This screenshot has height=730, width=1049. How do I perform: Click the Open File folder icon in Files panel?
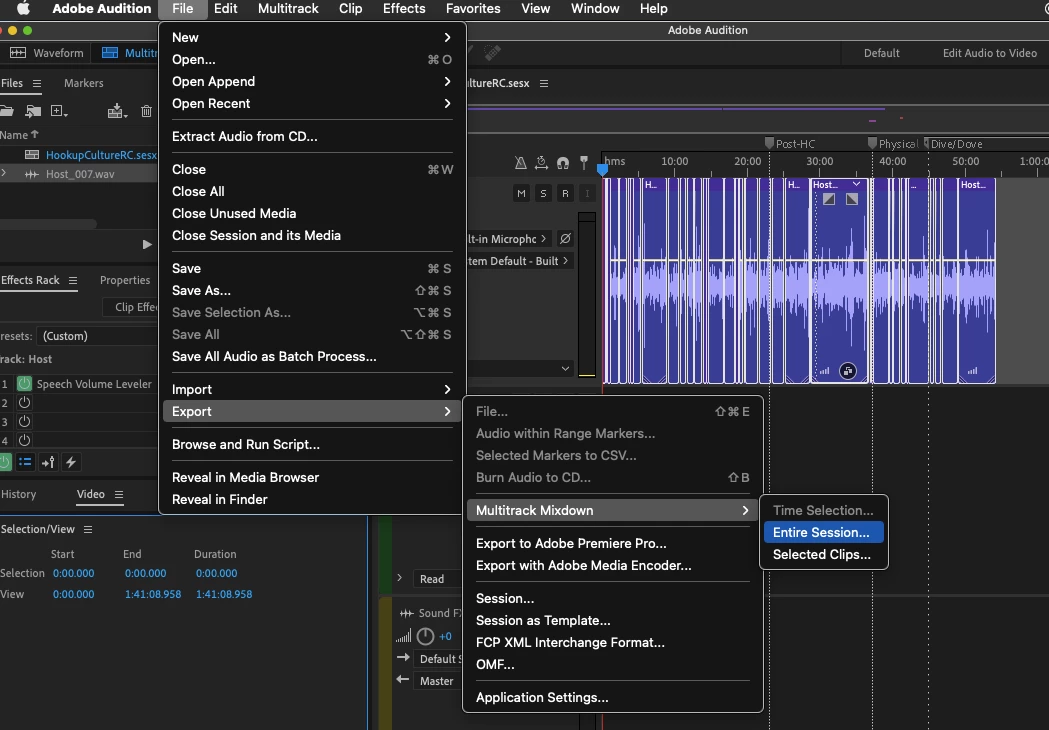pyautogui.click(x=6, y=111)
